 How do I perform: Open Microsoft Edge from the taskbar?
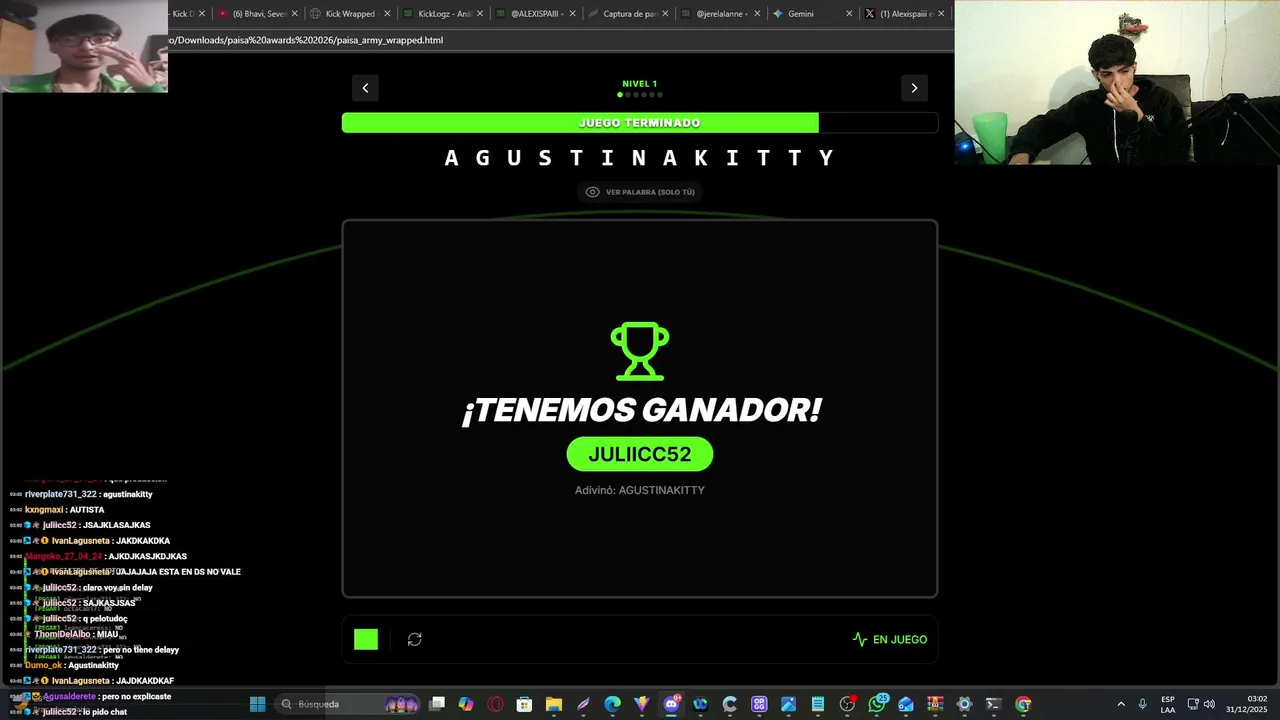612,704
